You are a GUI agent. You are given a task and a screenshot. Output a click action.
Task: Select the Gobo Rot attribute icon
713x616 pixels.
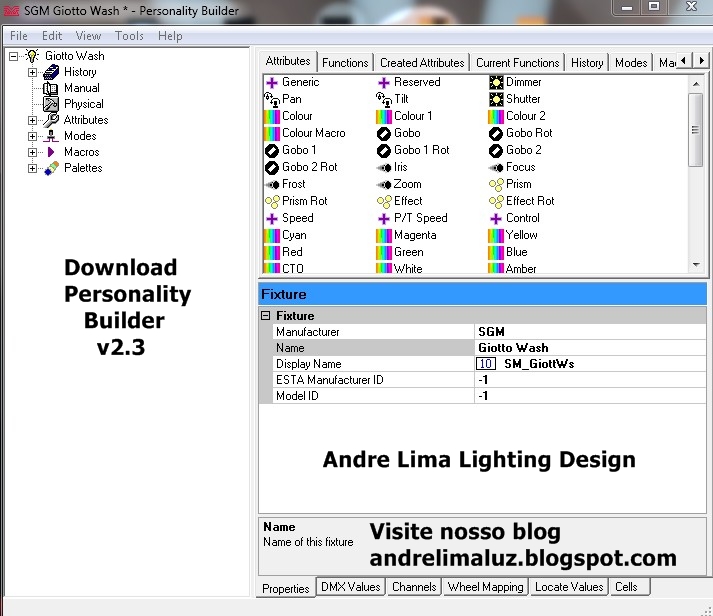coord(496,133)
